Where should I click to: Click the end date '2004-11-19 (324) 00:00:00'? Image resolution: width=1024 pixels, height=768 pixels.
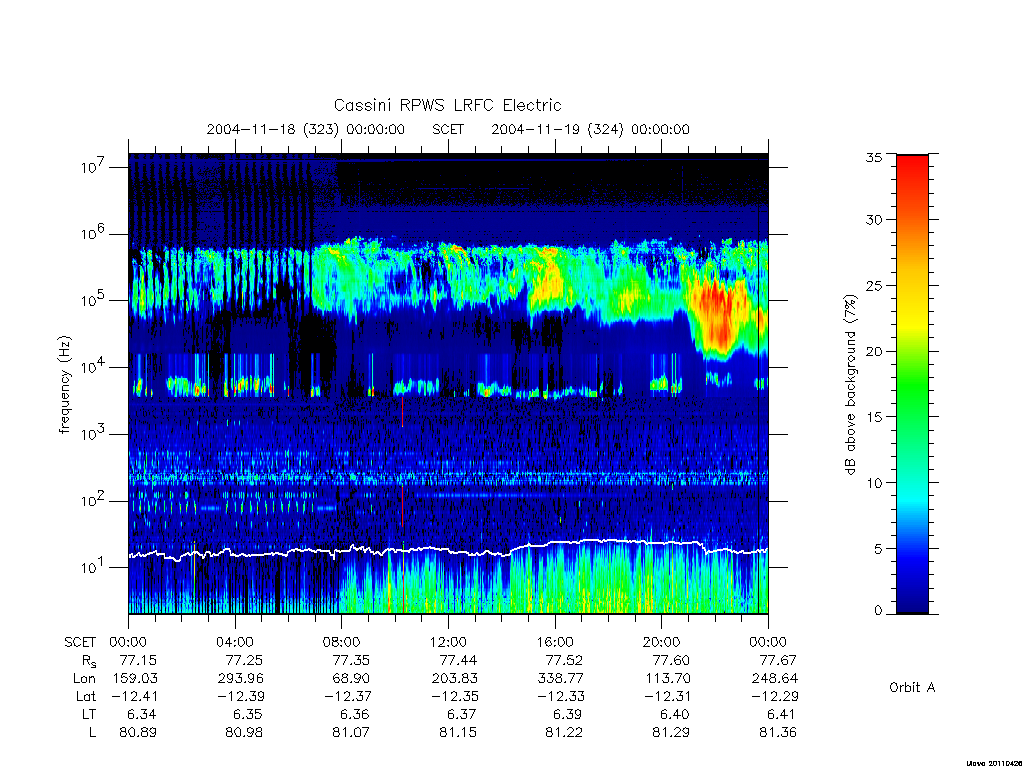point(590,129)
